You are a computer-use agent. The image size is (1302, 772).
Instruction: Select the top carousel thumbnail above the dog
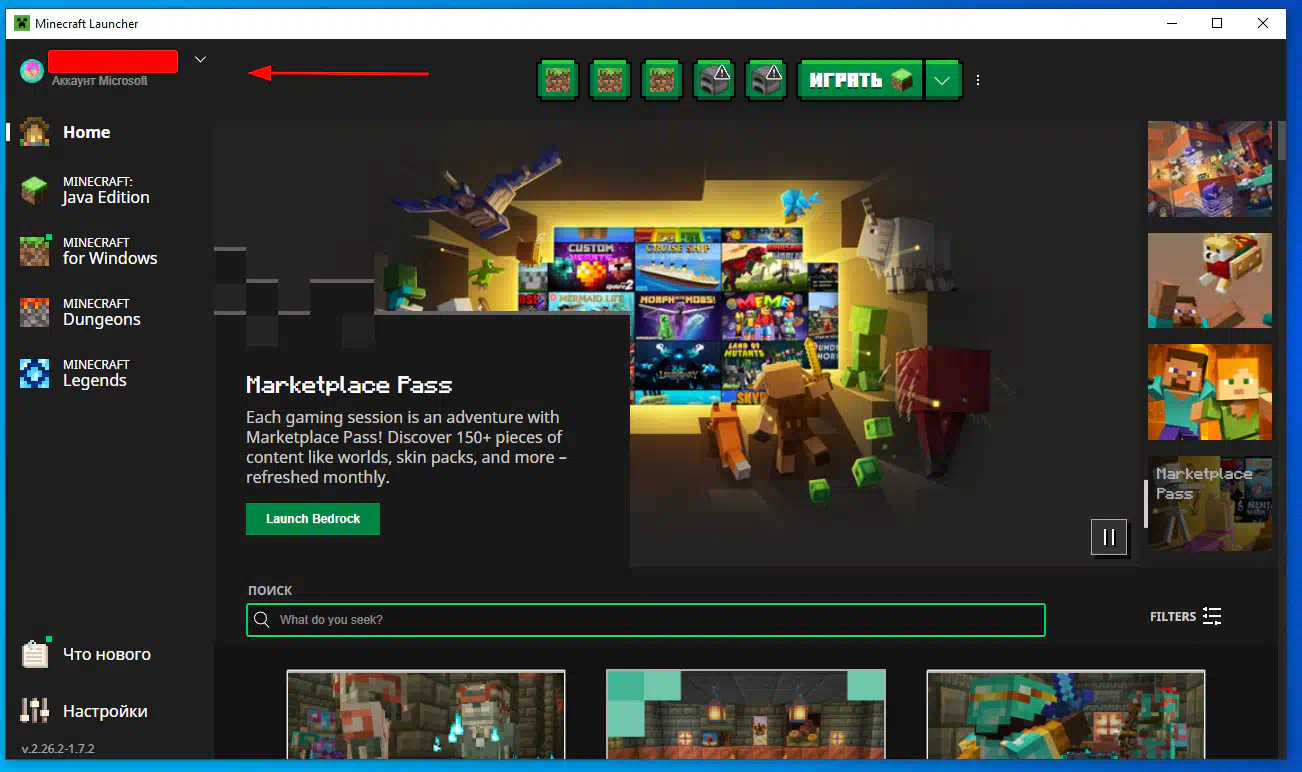click(x=1210, y=169)
